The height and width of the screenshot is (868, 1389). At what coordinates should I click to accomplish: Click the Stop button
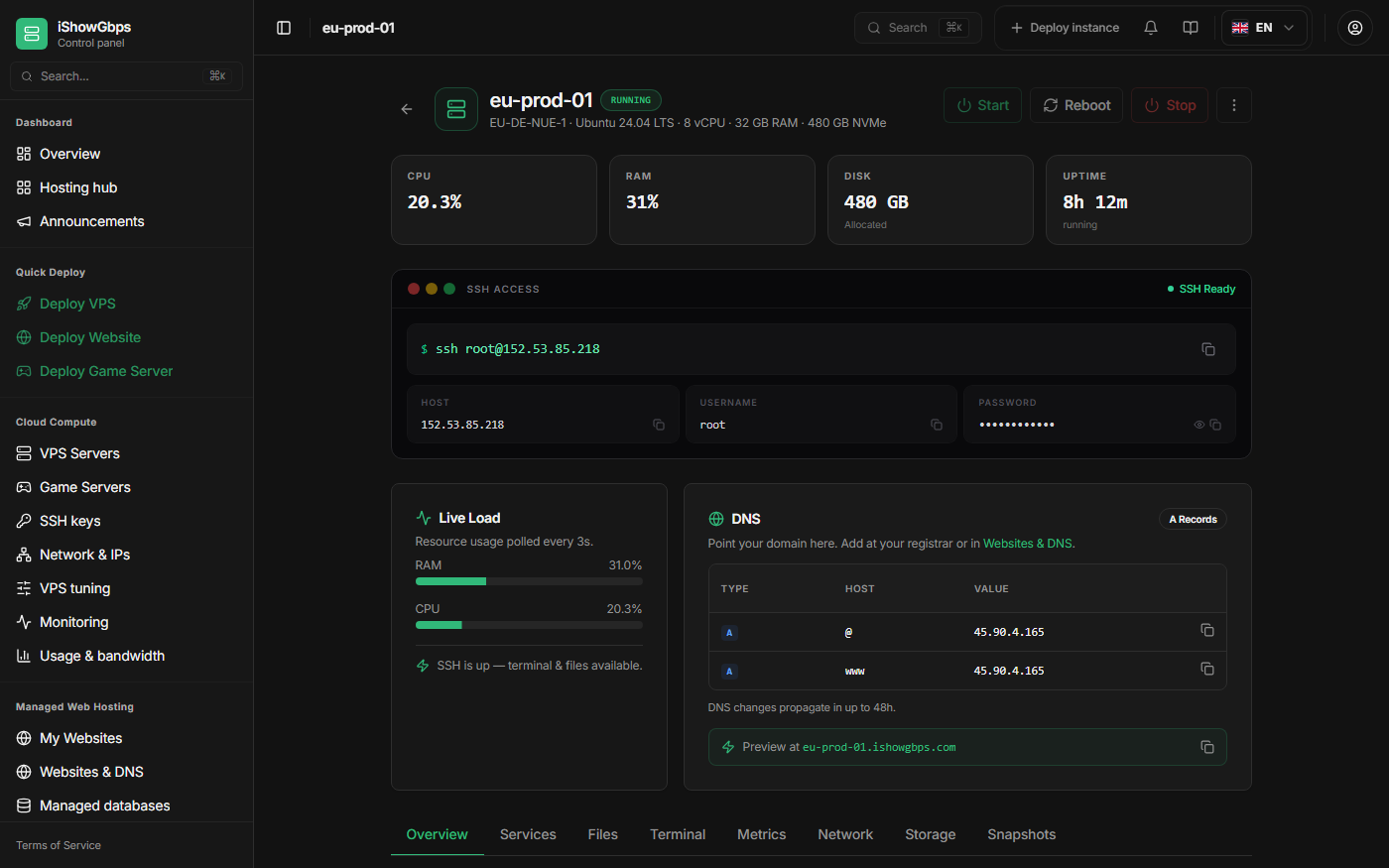point(1170,105)
